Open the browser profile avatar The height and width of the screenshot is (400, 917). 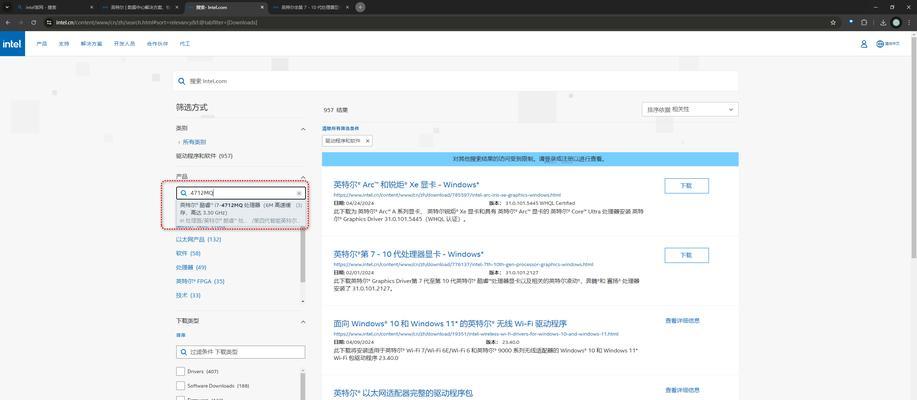(x=896, y=22)
